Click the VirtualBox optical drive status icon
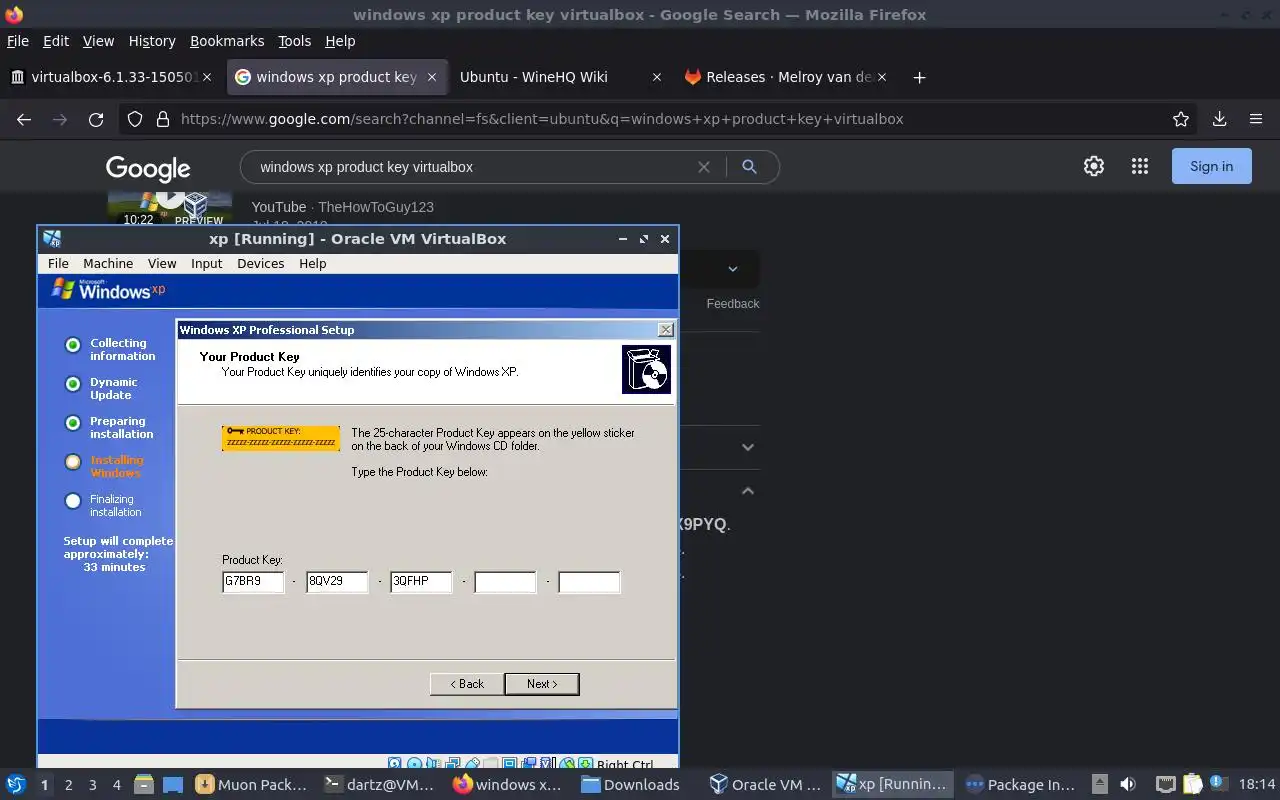1280x800 pixels. click(415, 765)
